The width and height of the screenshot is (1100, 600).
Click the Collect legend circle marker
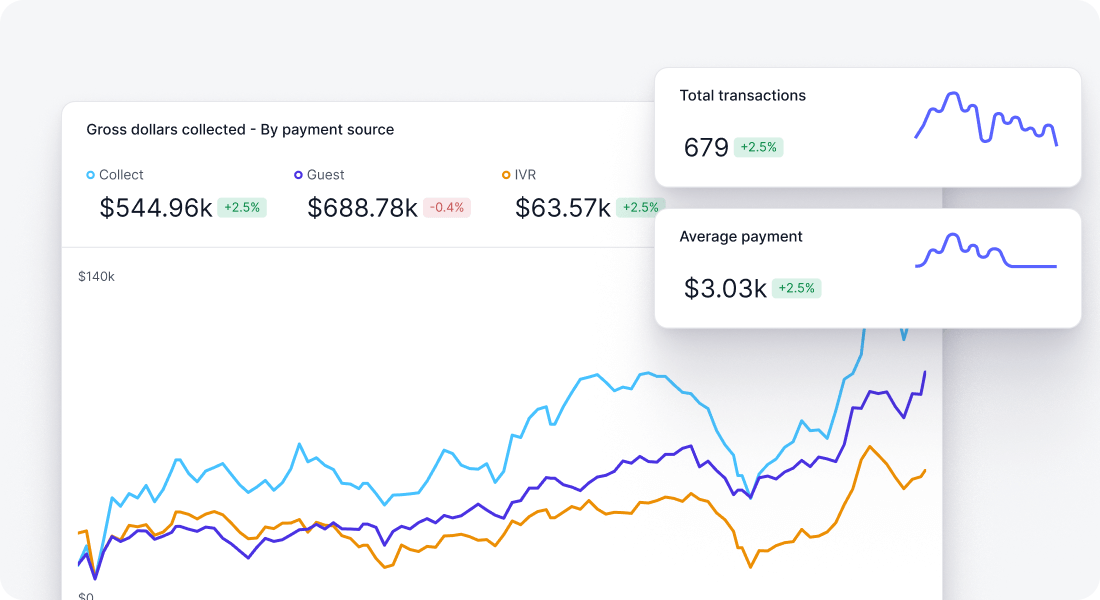tap(90, 175)
